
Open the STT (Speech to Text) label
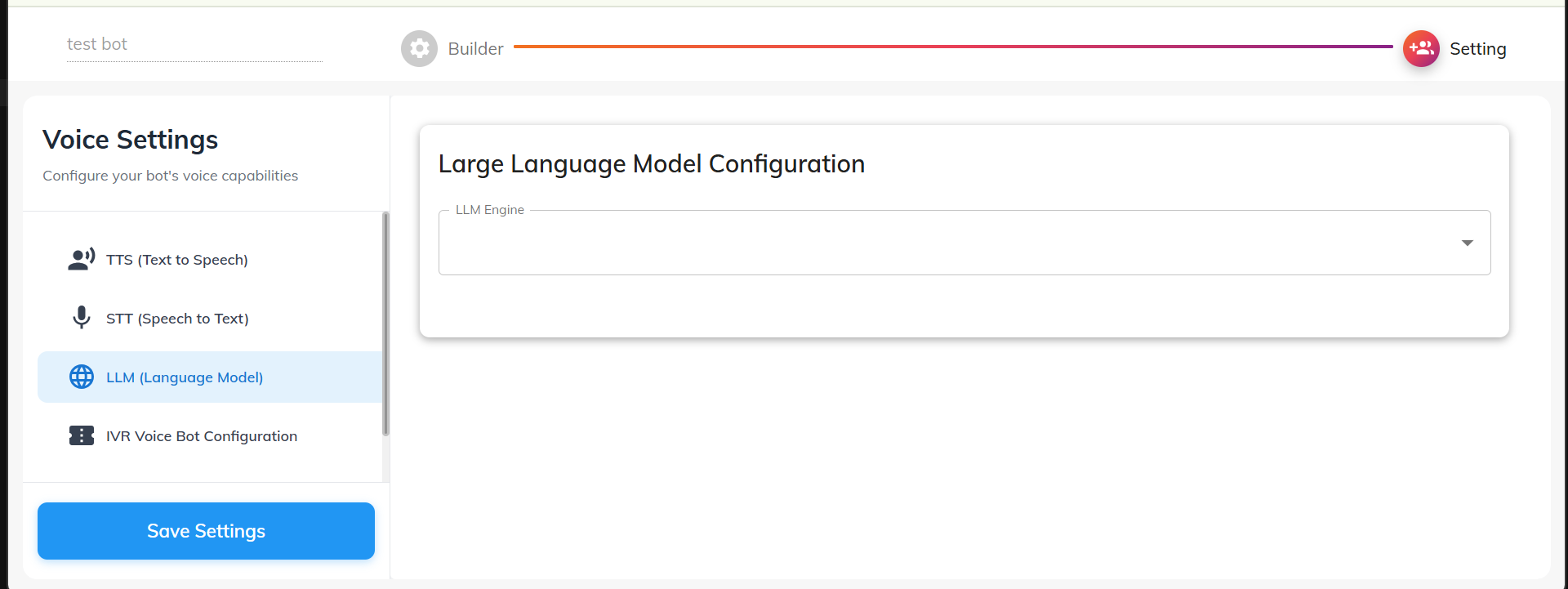177,319
